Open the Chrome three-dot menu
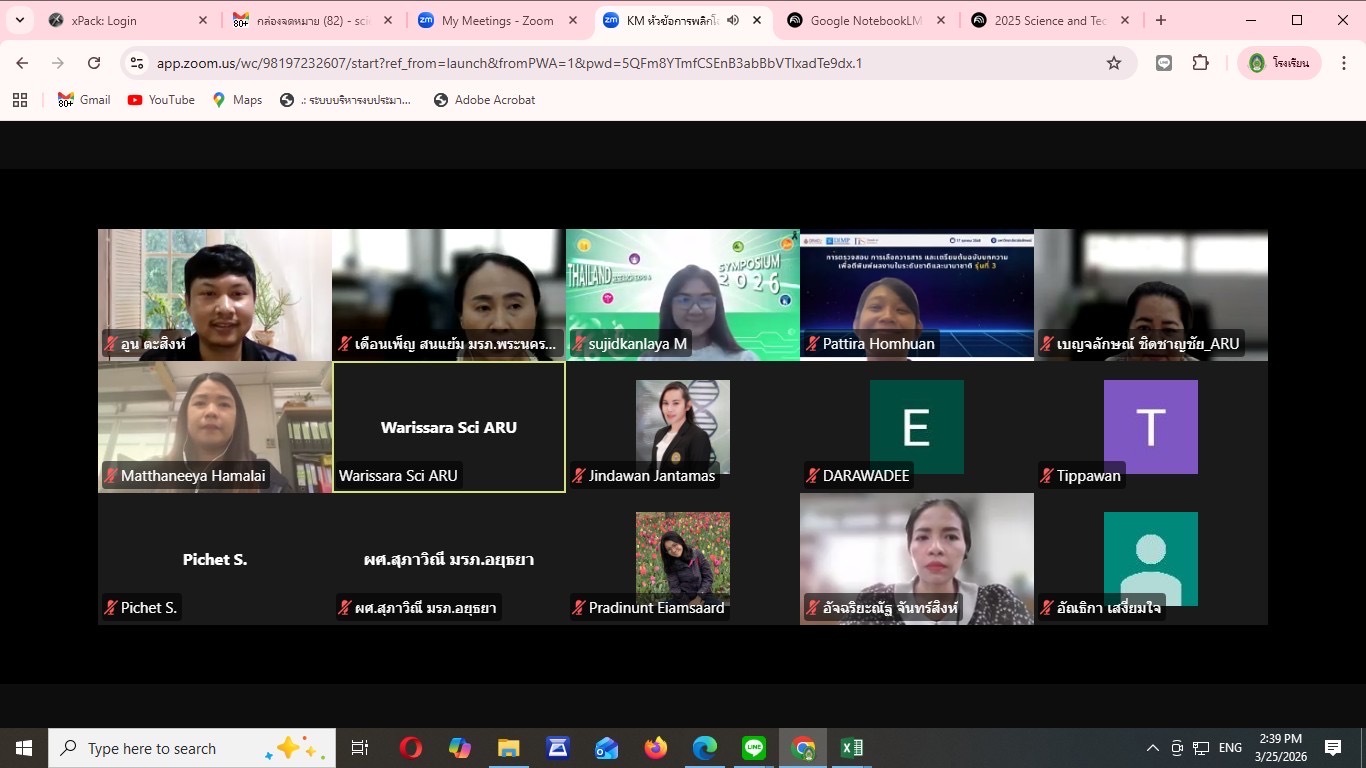 click(1343, 63)
